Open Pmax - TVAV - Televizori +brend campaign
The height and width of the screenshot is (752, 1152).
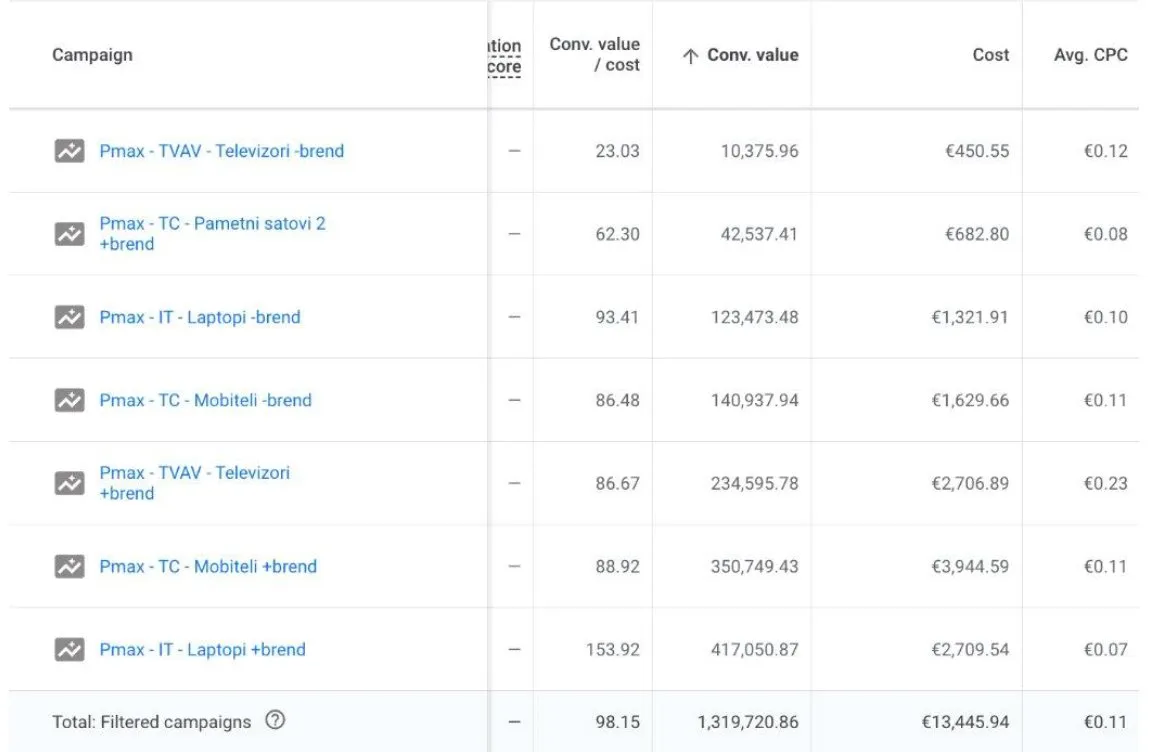click(195, 483)
